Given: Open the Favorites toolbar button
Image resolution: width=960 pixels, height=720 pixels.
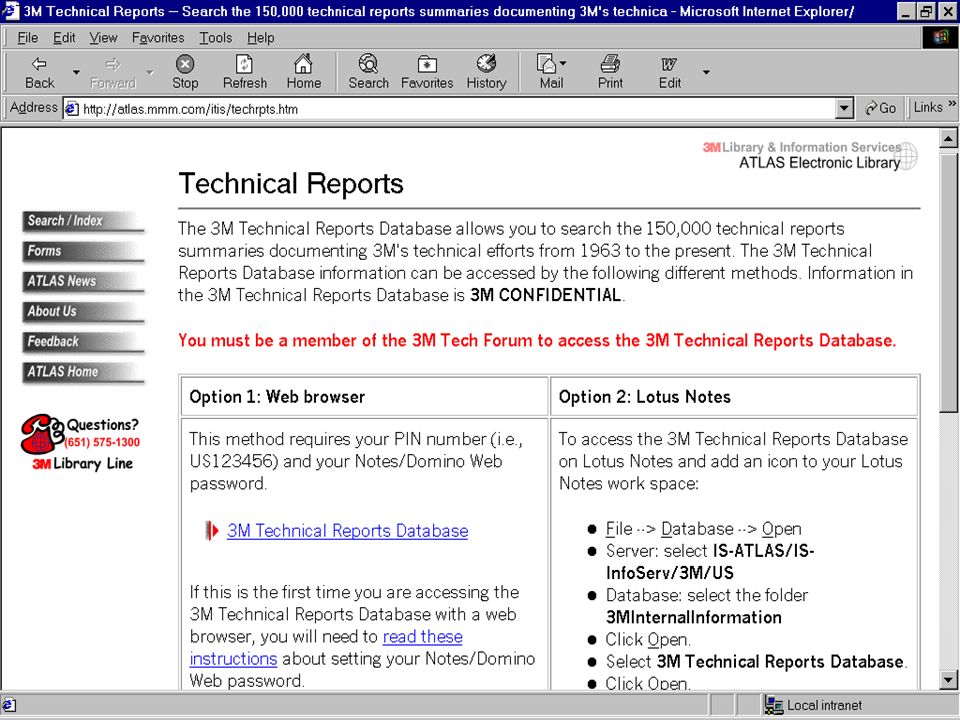Looking at the screenshot, I should (427, 72).
